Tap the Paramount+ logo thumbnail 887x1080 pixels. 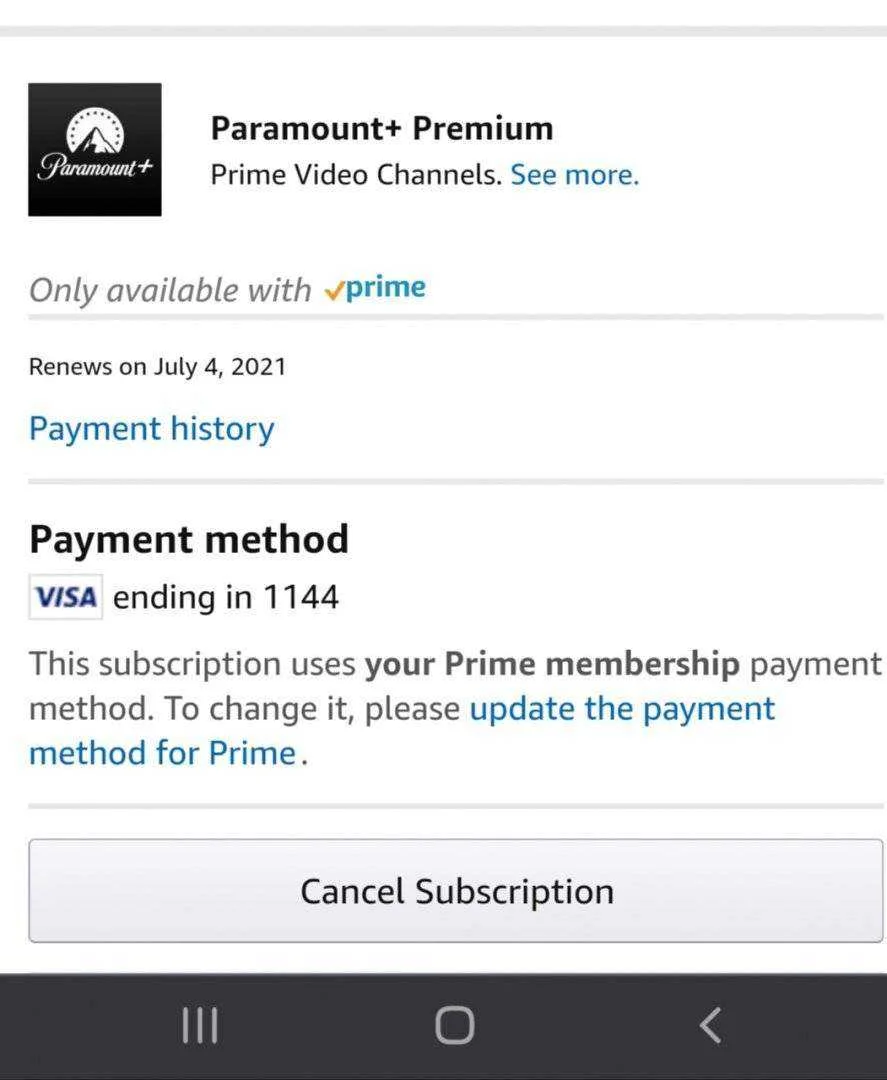pos(95,149)
